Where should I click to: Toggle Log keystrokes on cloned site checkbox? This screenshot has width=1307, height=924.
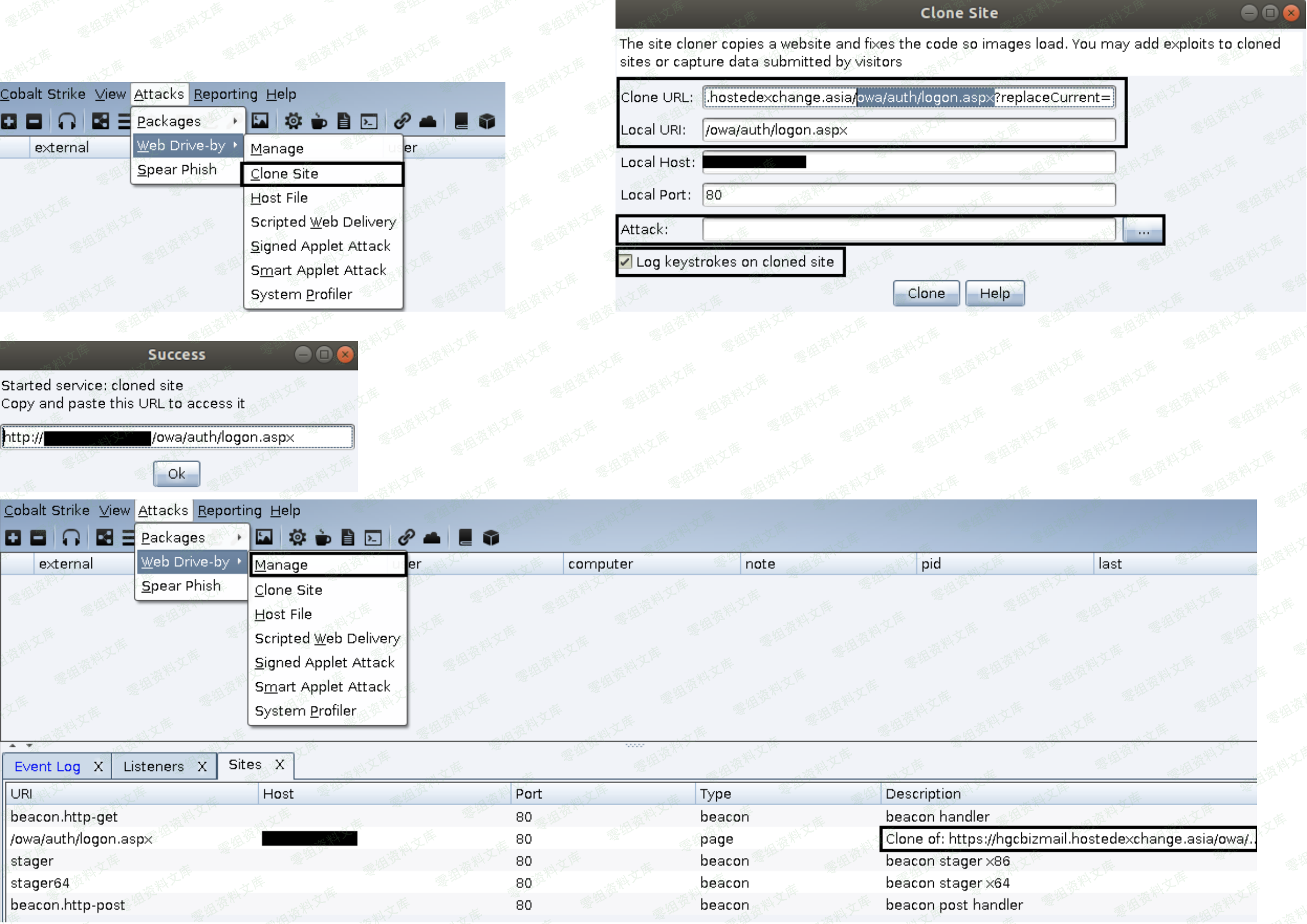pos(625,262)
